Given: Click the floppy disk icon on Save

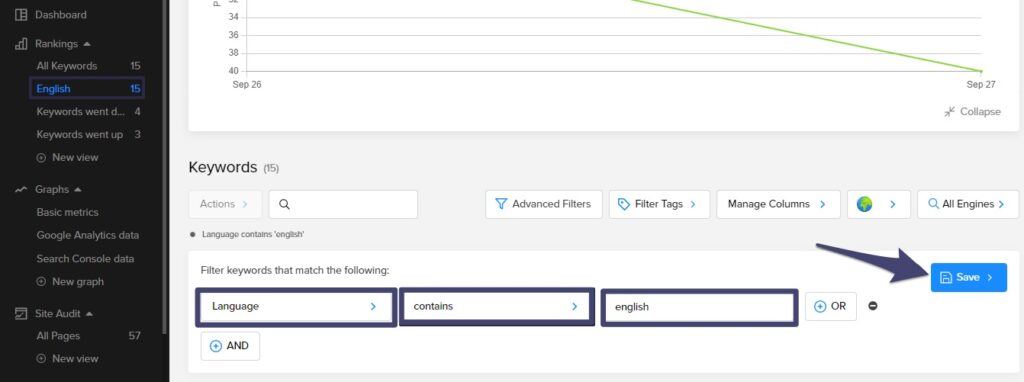Looking at the screenshot, I should pos(945,278).
